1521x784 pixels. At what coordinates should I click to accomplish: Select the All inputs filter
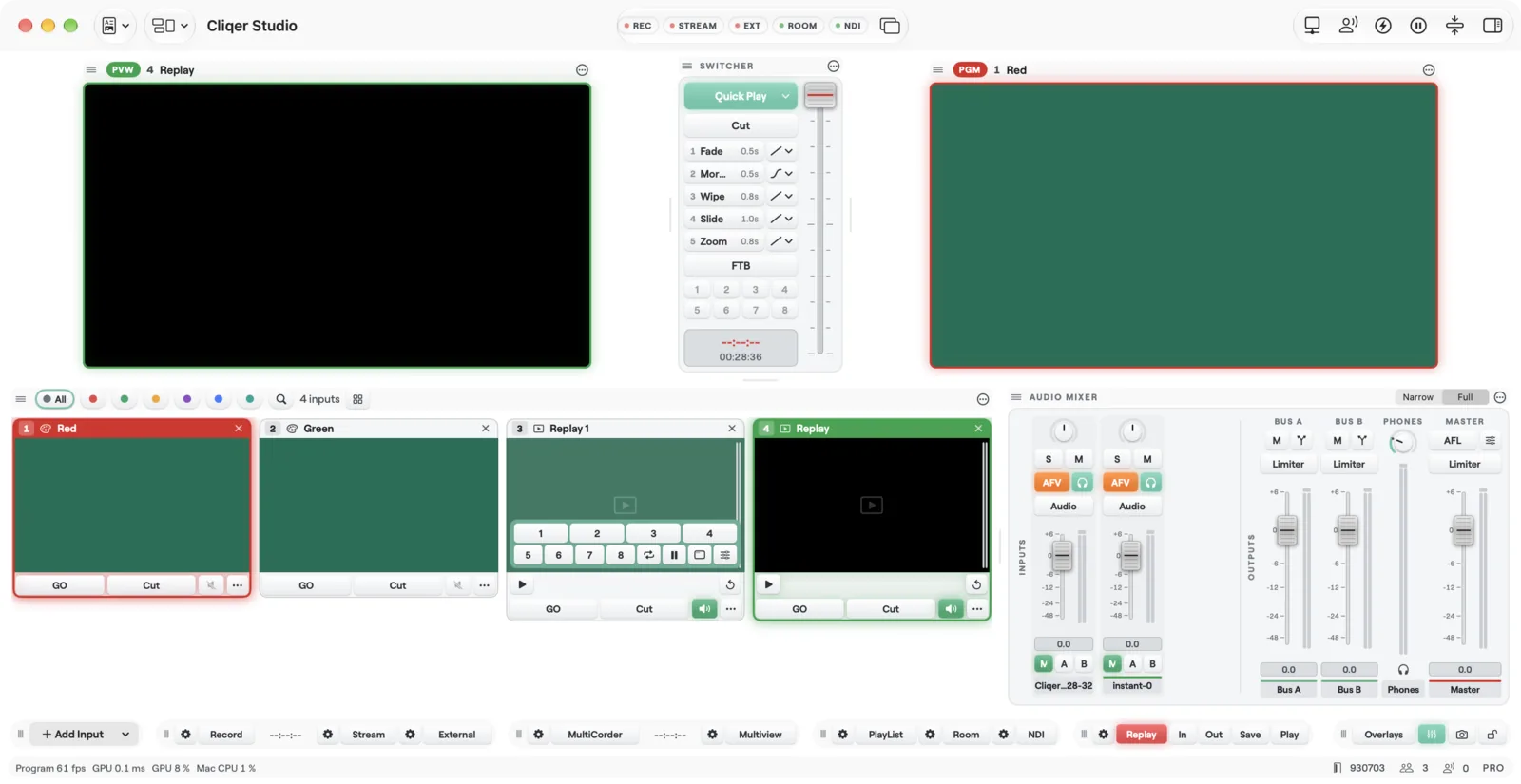click(55, 399)
